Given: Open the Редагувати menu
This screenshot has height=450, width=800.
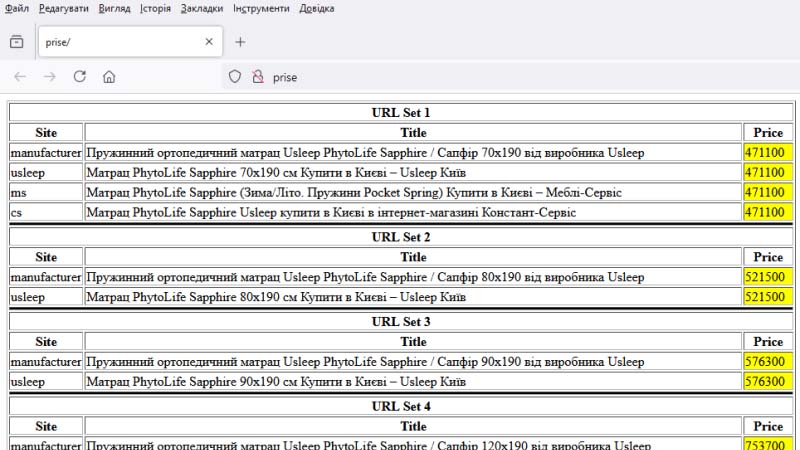Looking at the screenshot, I should [64, 9].
